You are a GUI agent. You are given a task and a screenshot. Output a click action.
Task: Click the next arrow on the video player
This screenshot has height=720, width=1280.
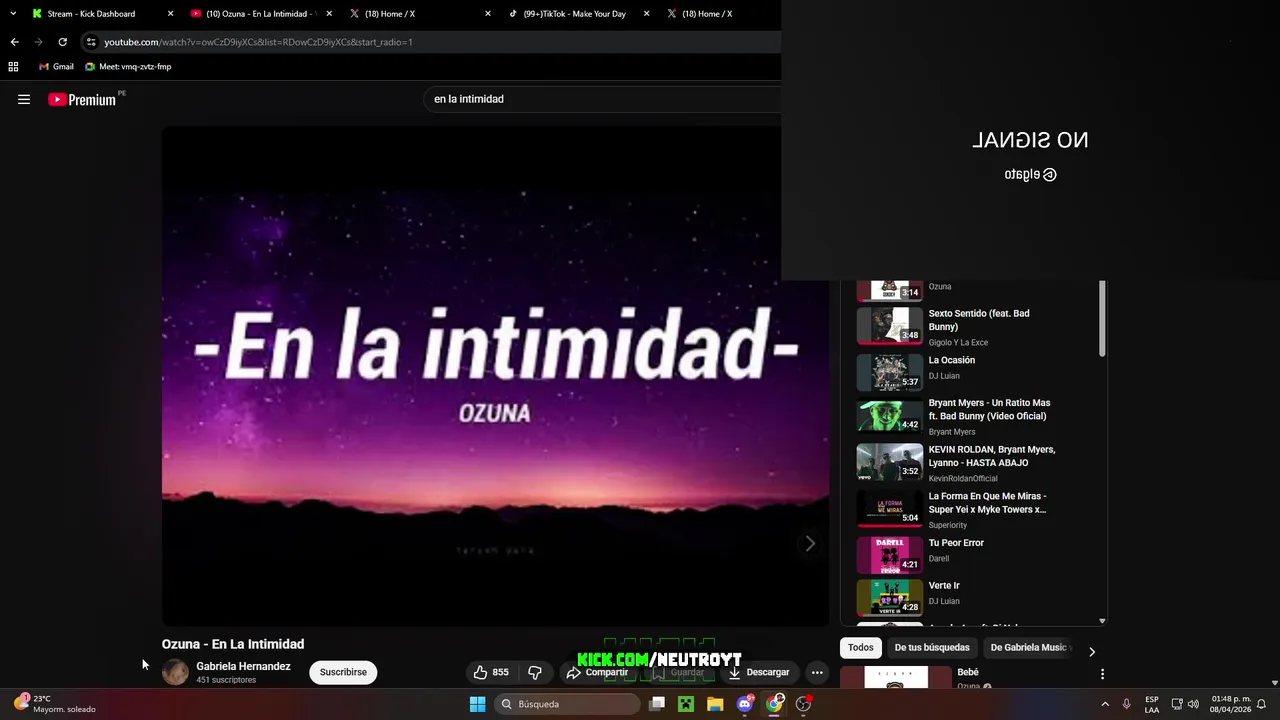pyautogui.click(x=810, y=543)
